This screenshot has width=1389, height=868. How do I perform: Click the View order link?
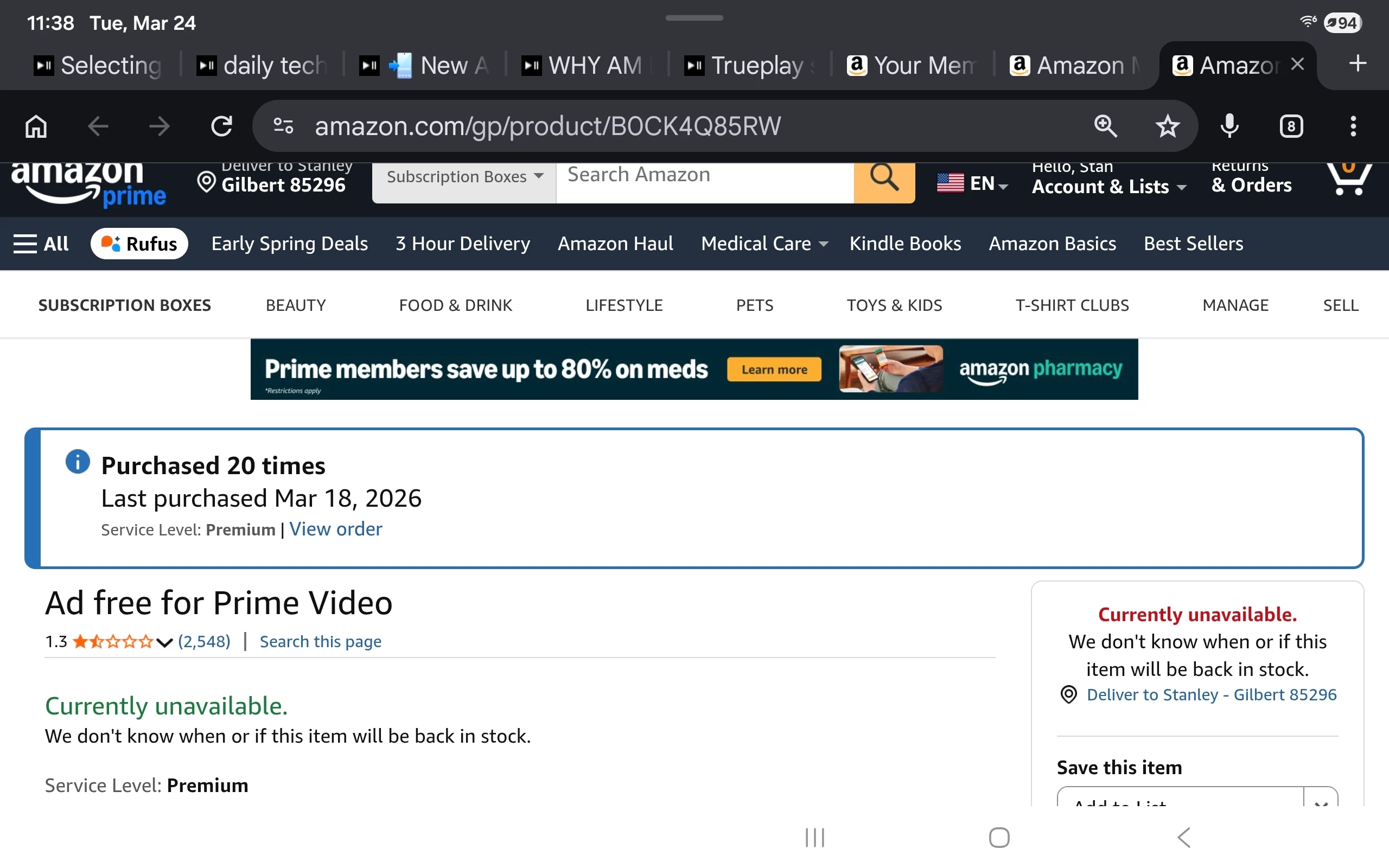click(x=335, y=529)
